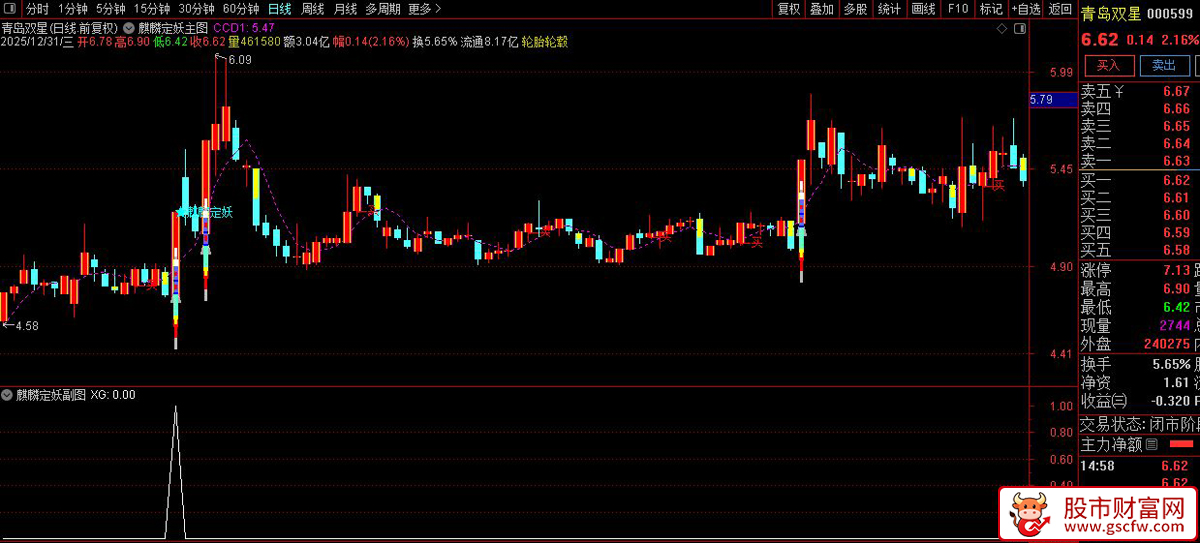Image resolution: width=1200 pixels, height=543 pixels.
Task: Click the round icon before 麒麟定妖主图
Action: click(127, 26)
